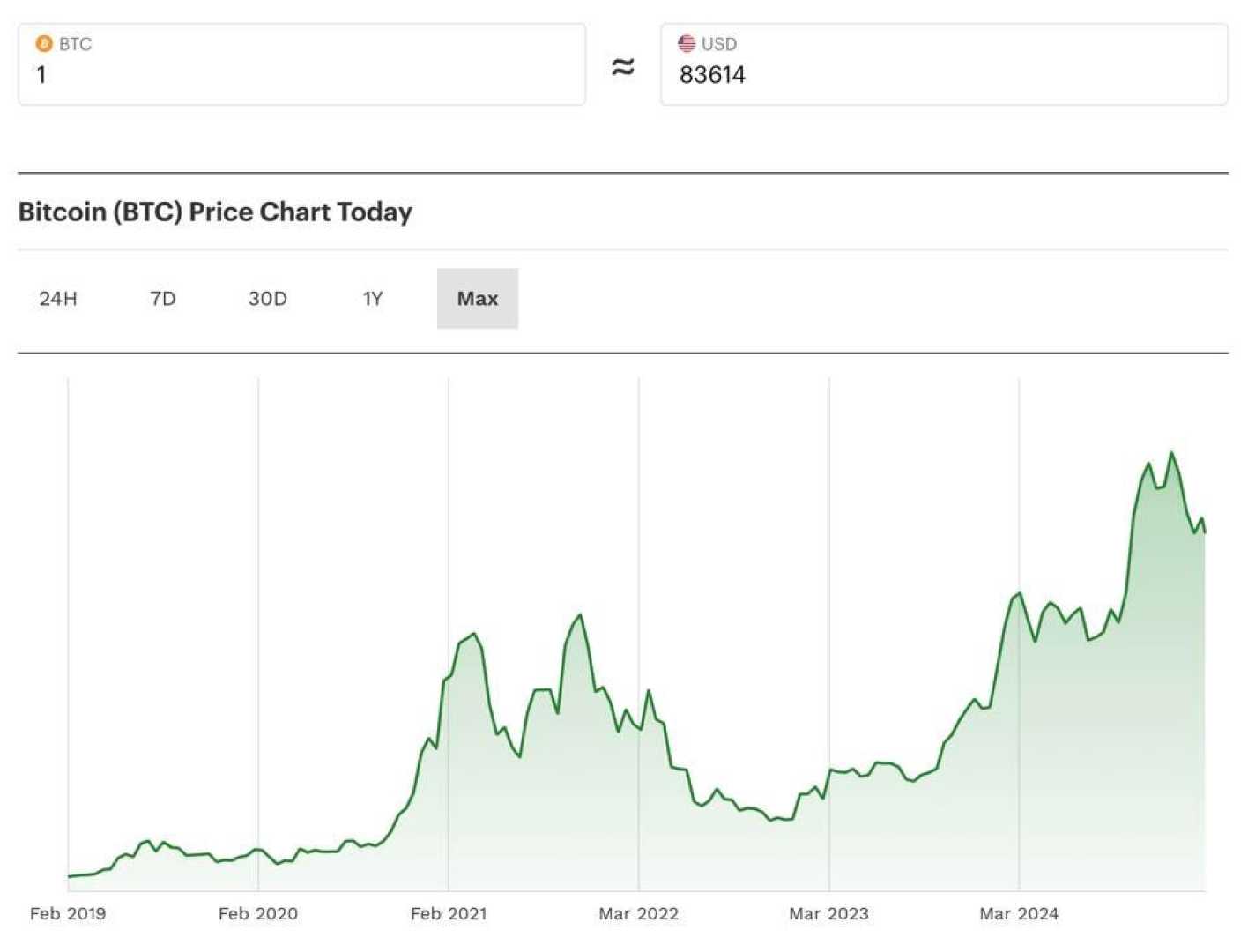Click the 'Bitcoin (BTC) Price Chart Today' heading

click(x=216, y=212)
